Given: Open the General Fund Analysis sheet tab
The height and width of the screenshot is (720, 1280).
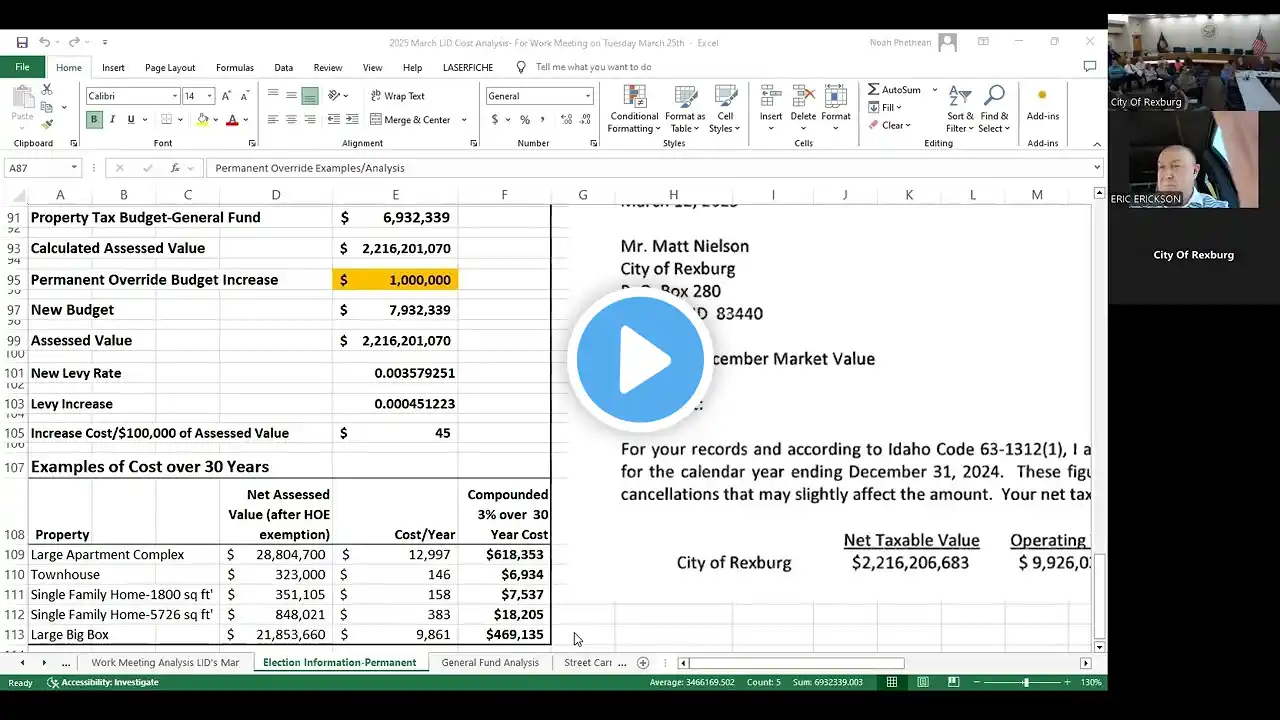Looking at the screenshot, I should point(490,663).
